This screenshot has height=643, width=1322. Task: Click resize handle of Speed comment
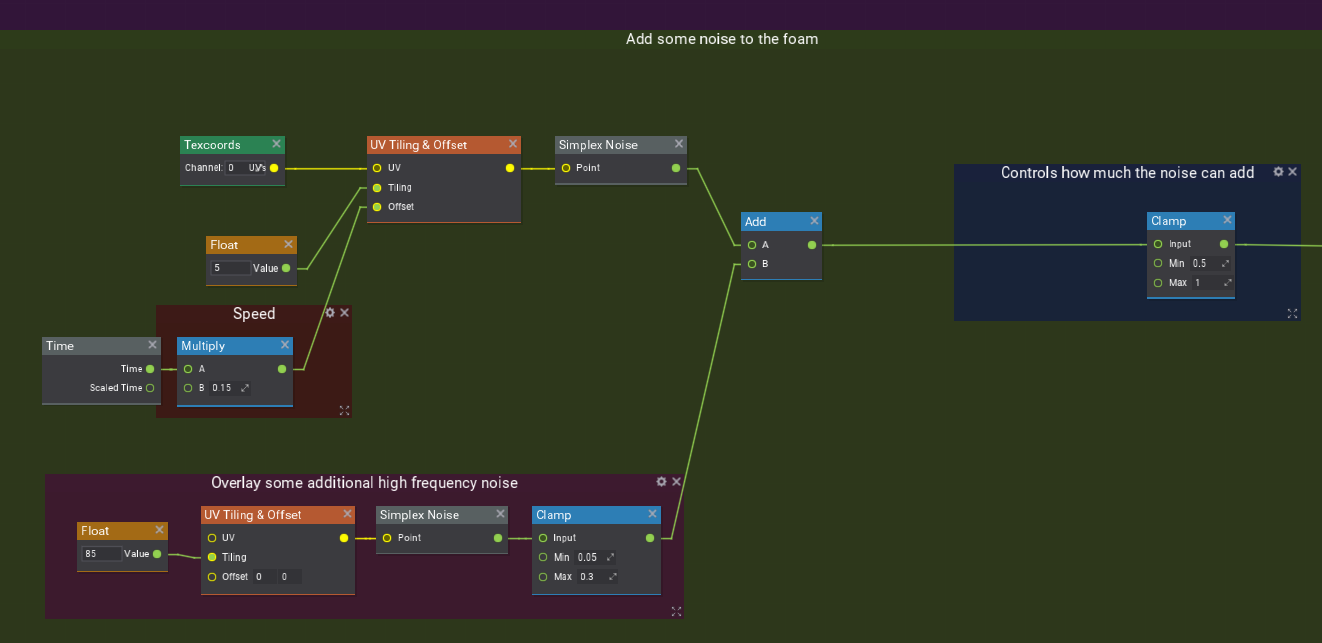[344, 410]
